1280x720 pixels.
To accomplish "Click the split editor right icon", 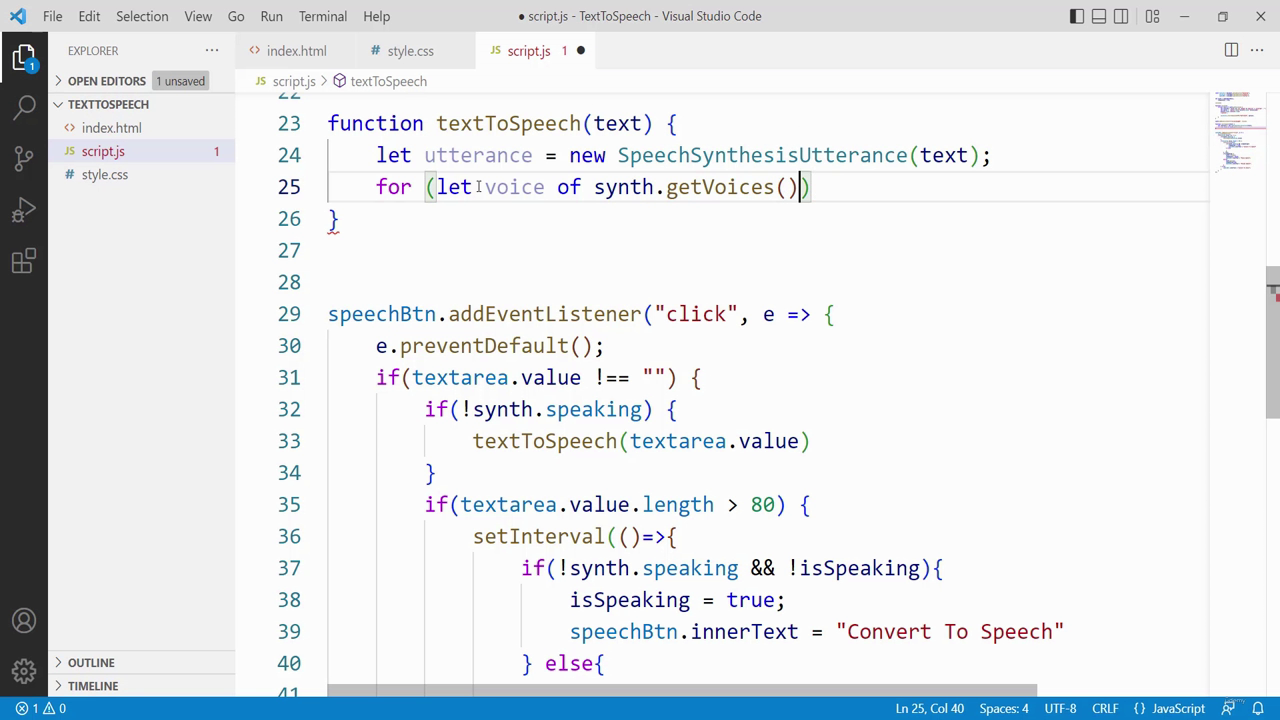I will click(x=1231, y=50).
